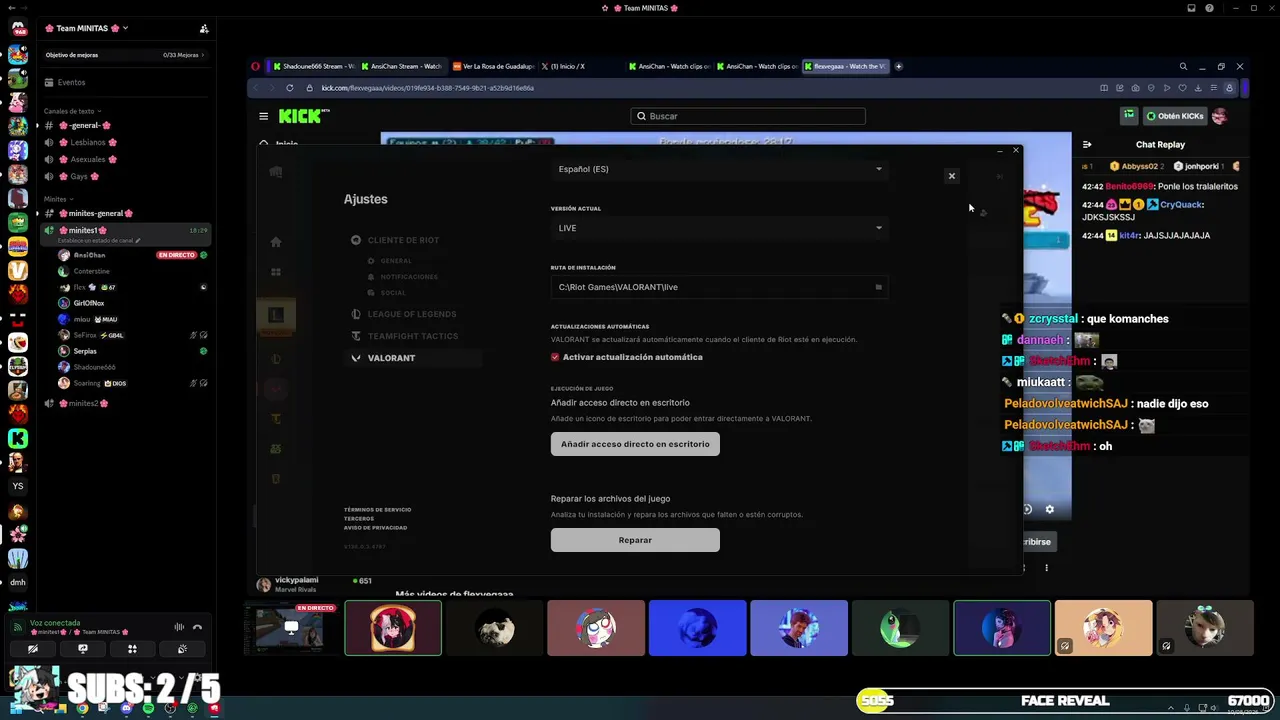Image resolution: width=1280 pixels, height=720 pixels.
Task: Collapse the Minites channel category
Action: click(x=58, y=199)
